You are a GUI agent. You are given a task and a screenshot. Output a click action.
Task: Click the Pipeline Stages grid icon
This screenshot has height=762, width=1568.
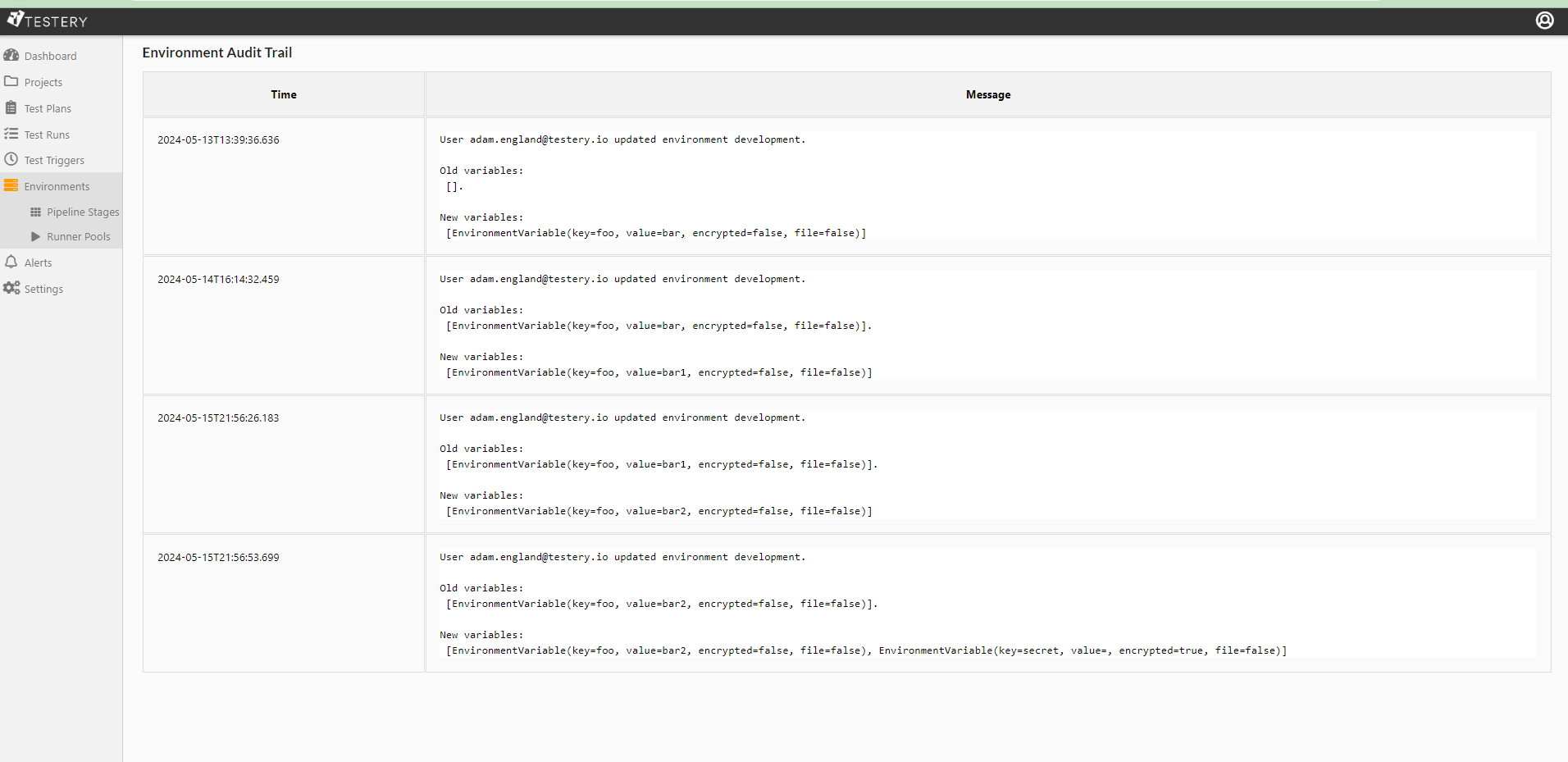point(35,212)
